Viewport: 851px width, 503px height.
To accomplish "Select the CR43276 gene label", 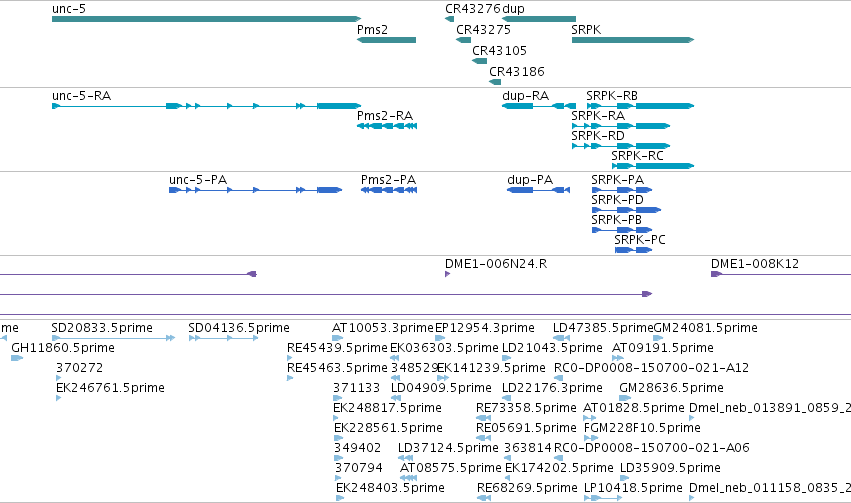I will pyautogui.click(x=473, y=9).
